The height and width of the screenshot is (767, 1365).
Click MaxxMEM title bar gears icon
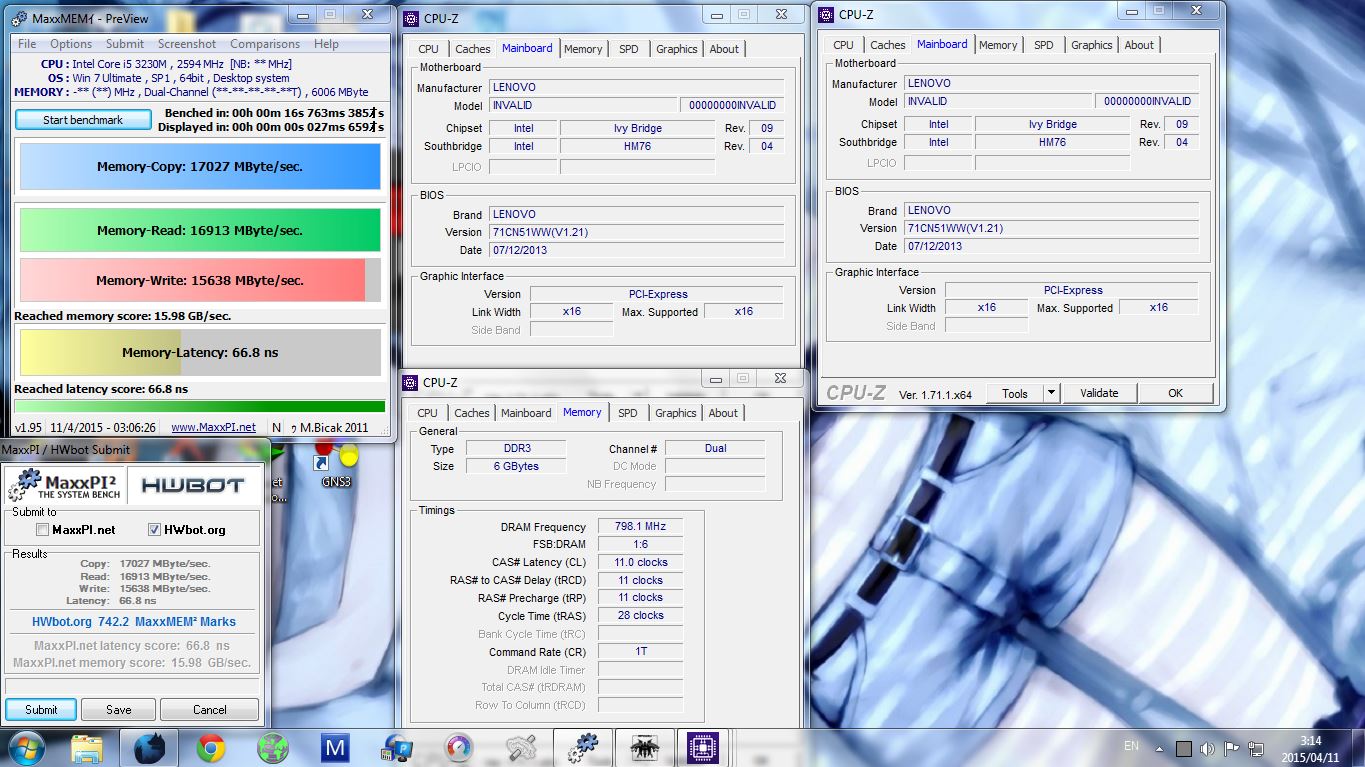pos(19,19)
